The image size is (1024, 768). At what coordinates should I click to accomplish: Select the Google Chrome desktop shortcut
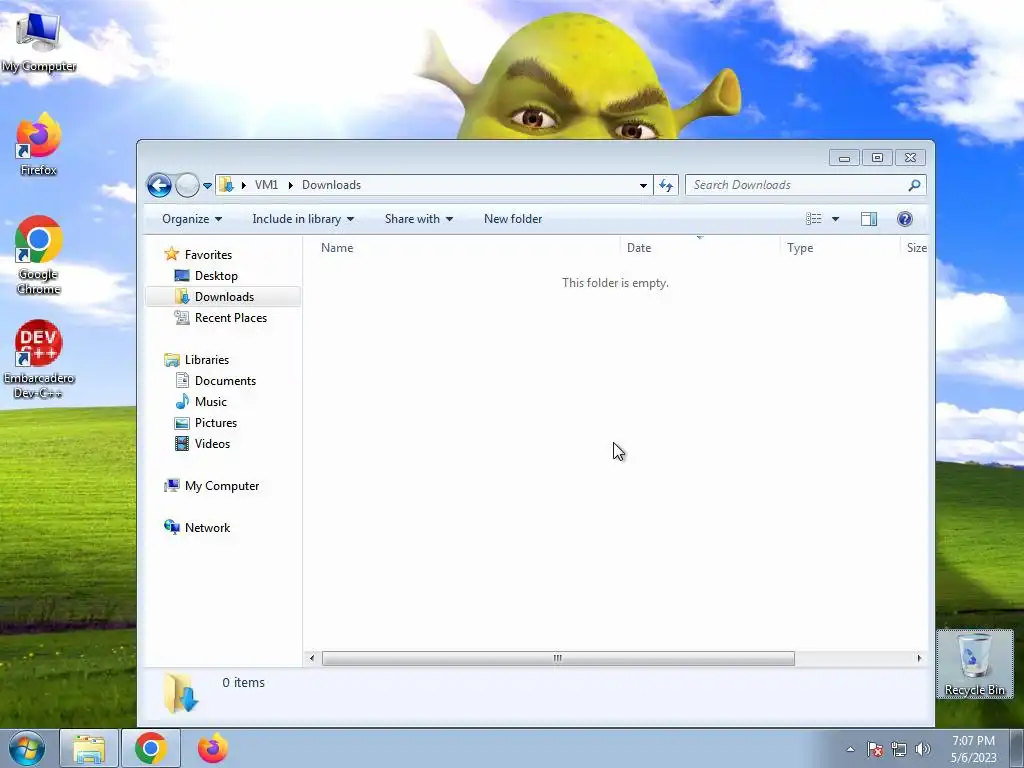pyautogui.click(x=39, y=255)
